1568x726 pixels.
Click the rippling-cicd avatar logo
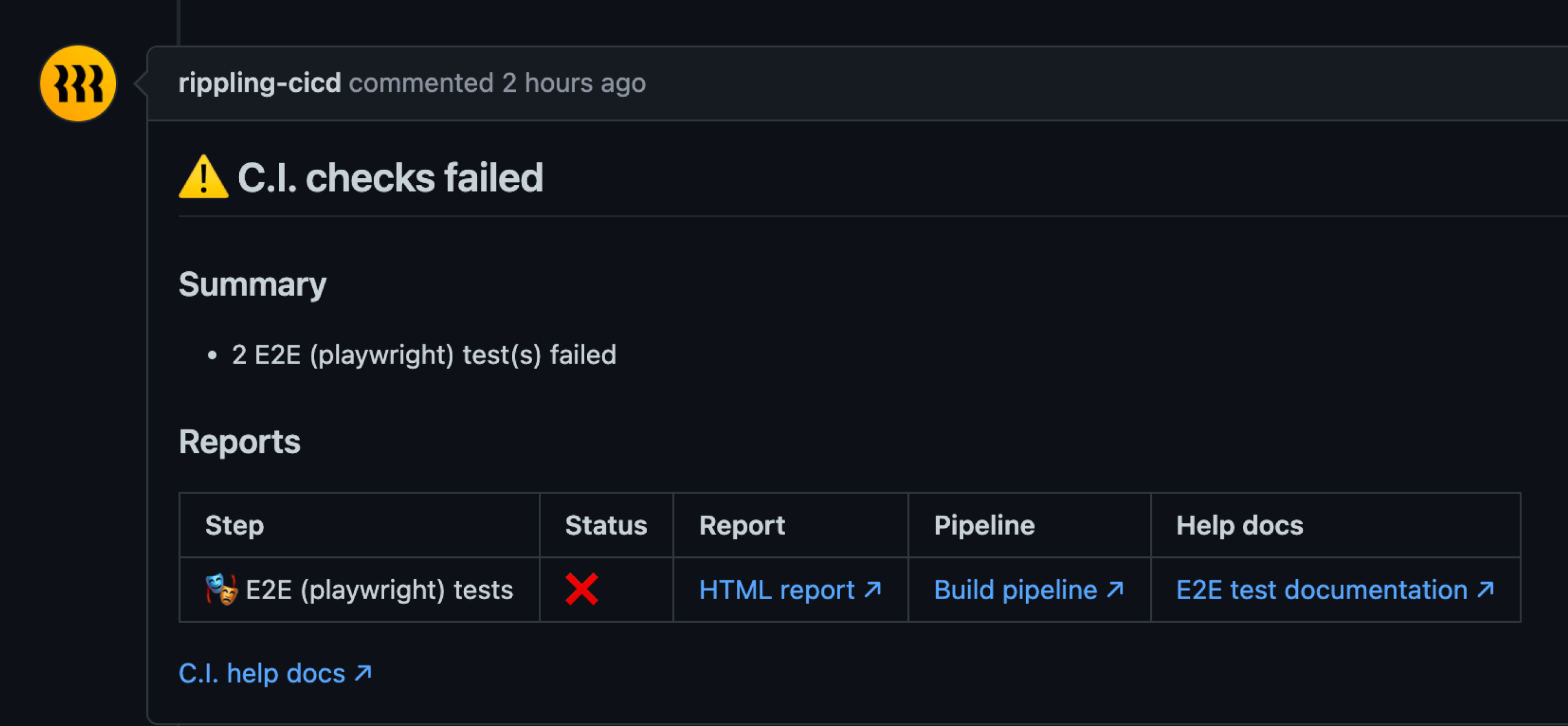pyautogui.click(x=77, y=83)
